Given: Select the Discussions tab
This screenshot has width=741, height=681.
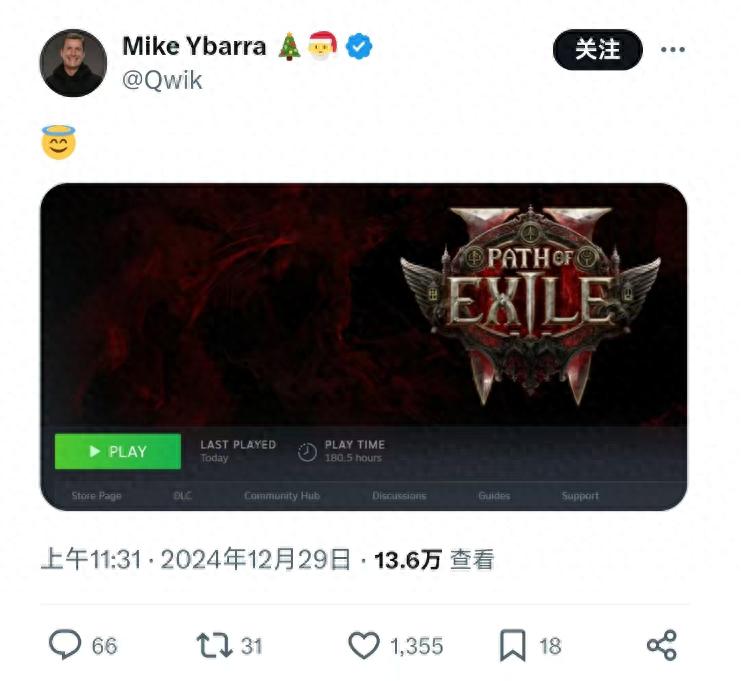Looking at the screenshot, I should (399, 496).
